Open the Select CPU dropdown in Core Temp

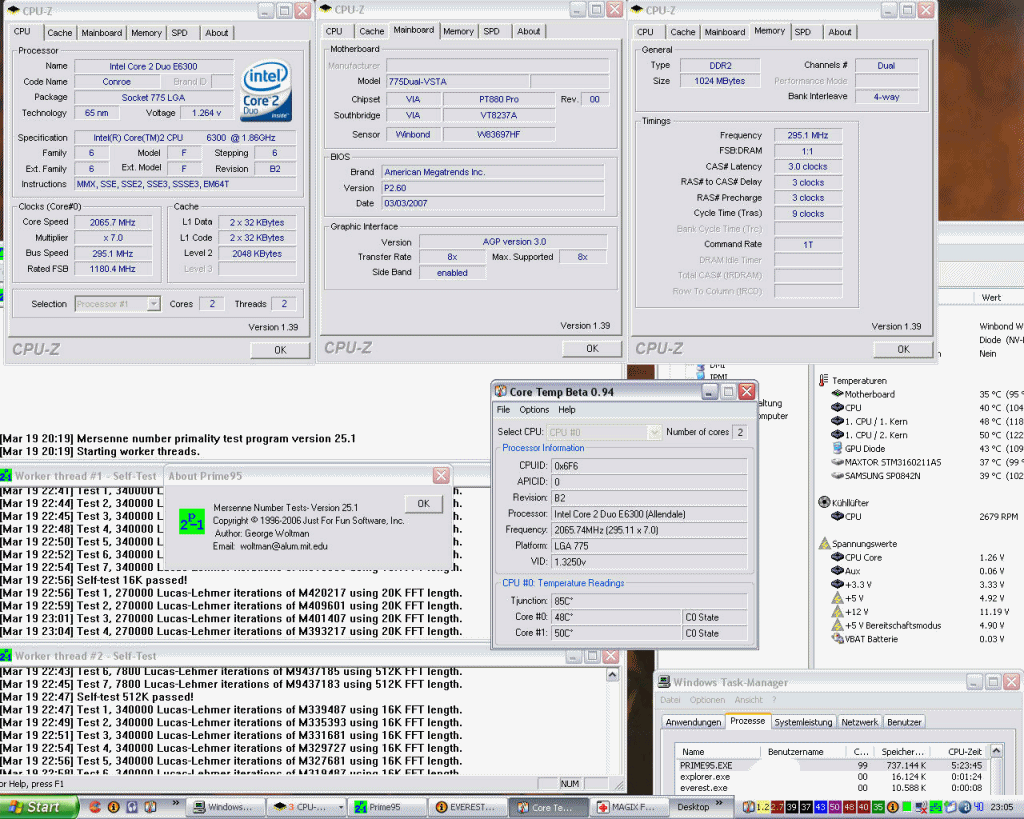(x=654, y=432)
